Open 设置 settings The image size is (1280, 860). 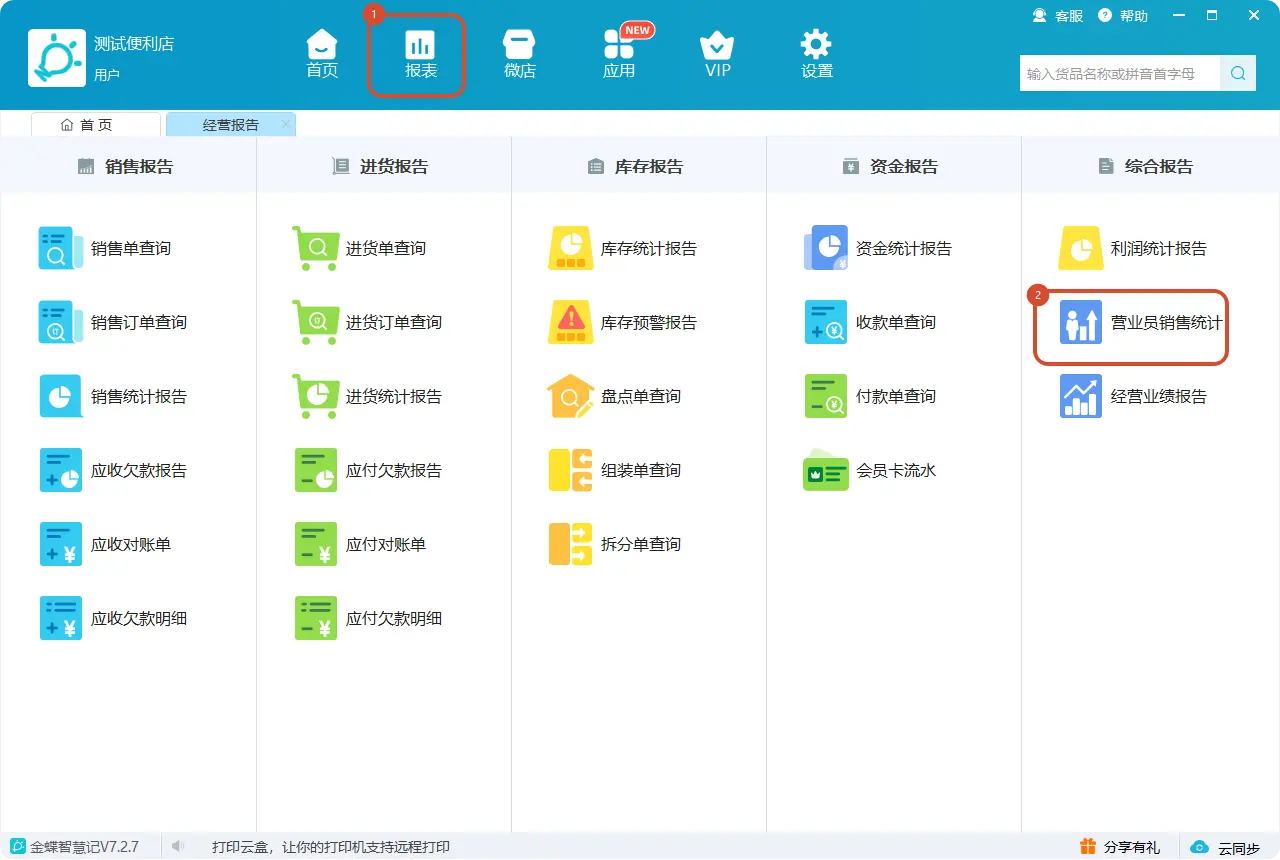click(x=817, y=55)
